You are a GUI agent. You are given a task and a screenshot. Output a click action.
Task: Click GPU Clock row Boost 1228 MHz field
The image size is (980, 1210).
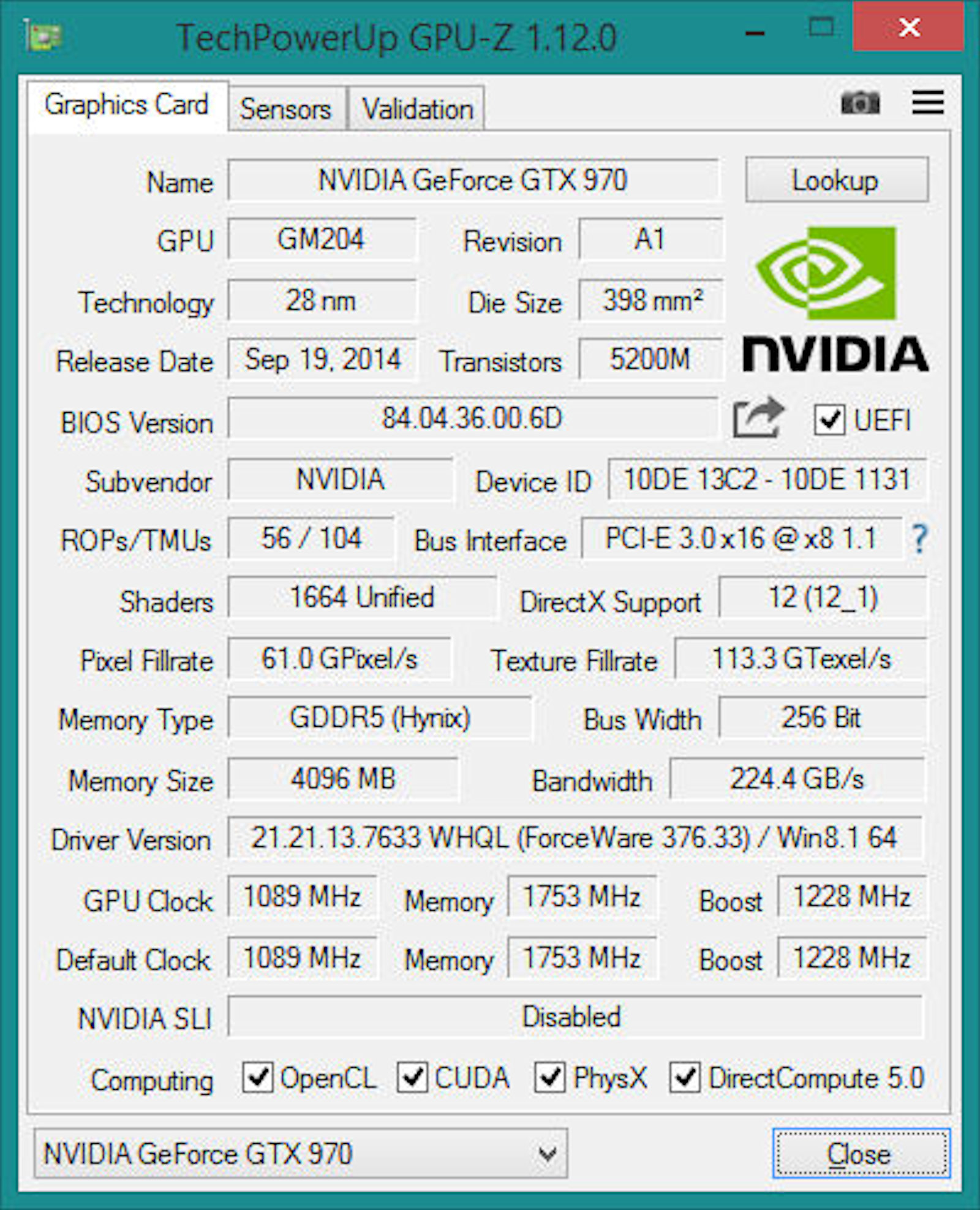coord(852,896)
